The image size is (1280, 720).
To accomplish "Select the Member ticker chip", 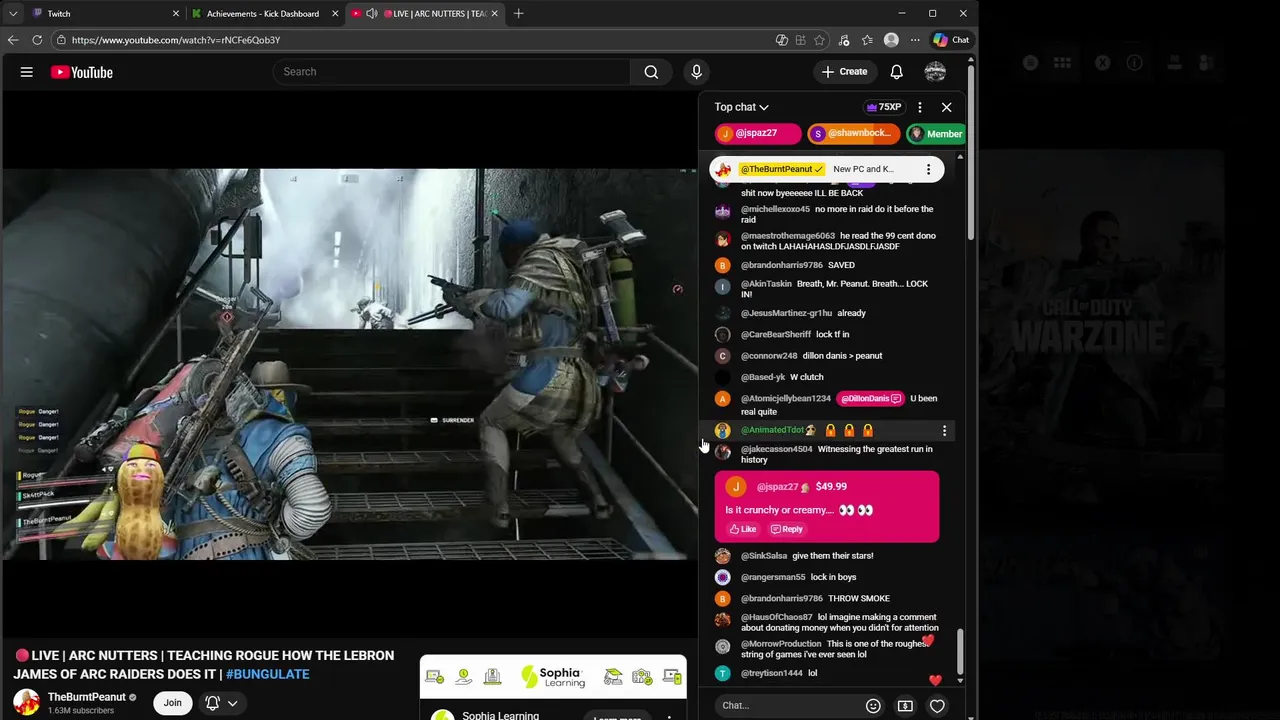I will click(x=936, y=134).
